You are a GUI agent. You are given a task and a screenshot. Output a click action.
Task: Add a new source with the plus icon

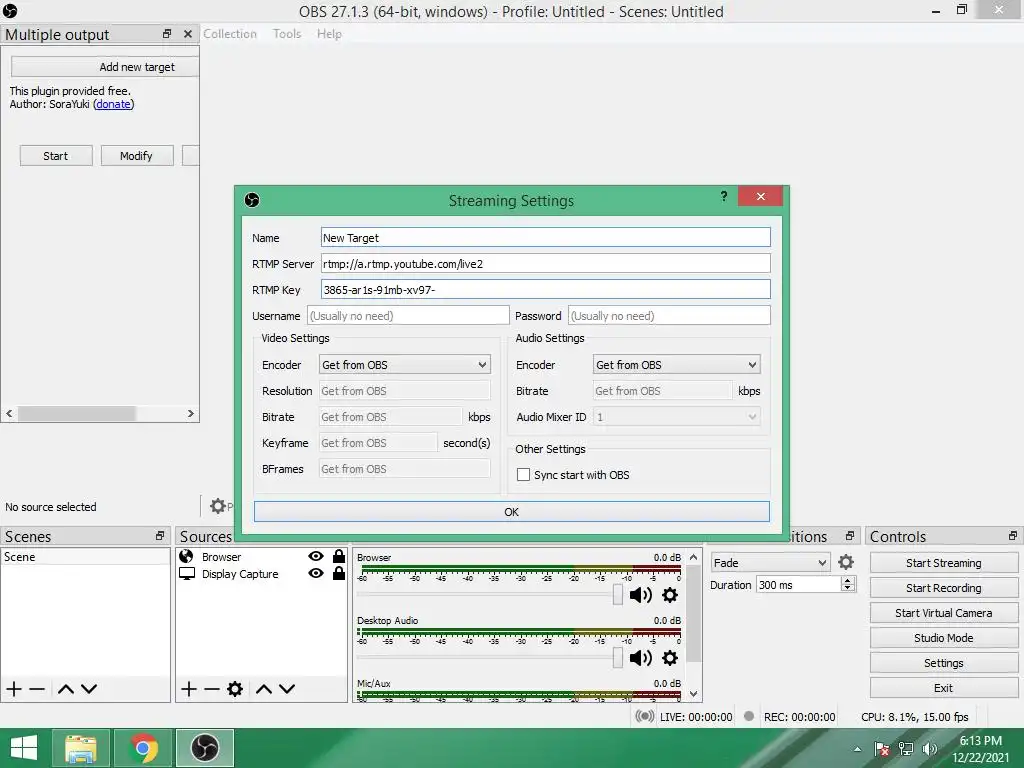(189, 688)
